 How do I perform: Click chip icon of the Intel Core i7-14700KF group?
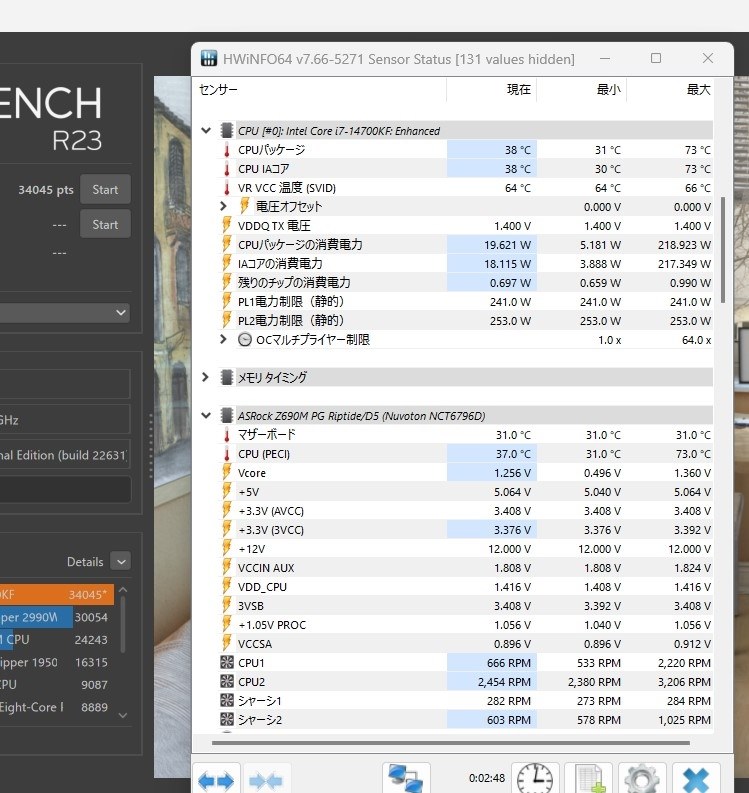pos(227,131)
